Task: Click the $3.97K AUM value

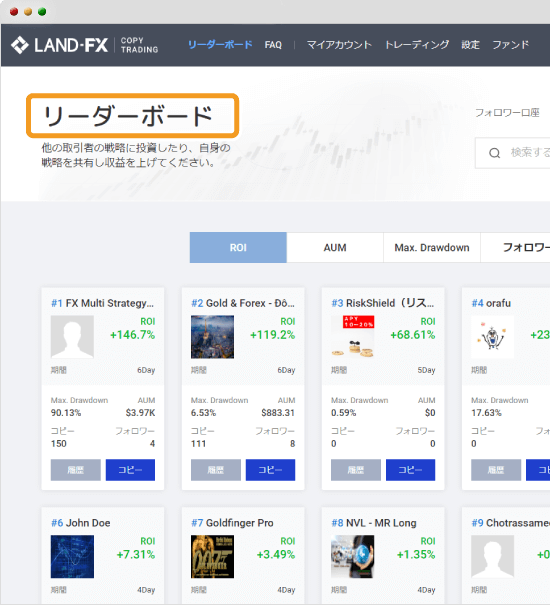Action: pos(140,413)
